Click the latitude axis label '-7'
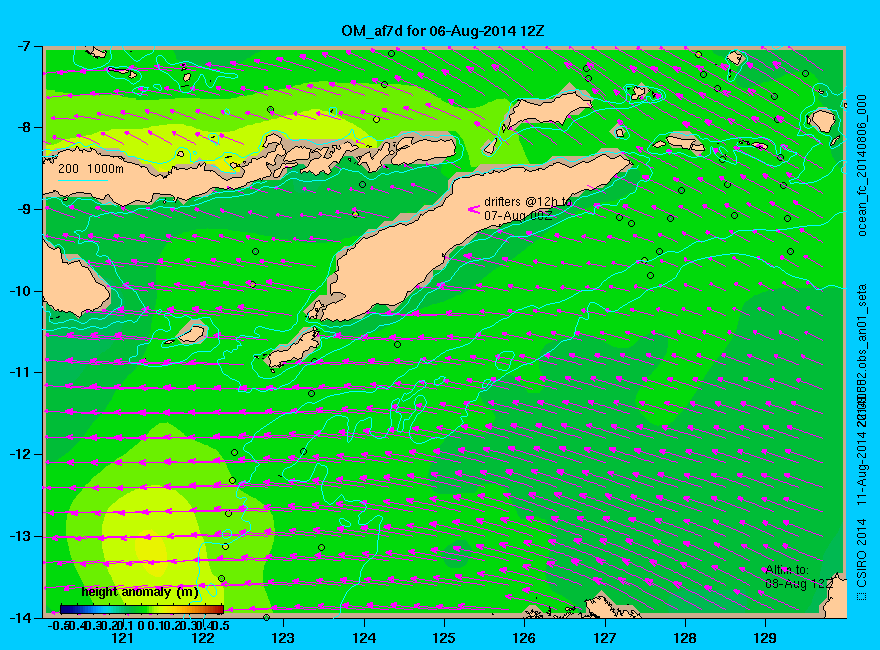The height and width of the screenshot is (650, 880). pyautogui.click(x=23, y=46)
